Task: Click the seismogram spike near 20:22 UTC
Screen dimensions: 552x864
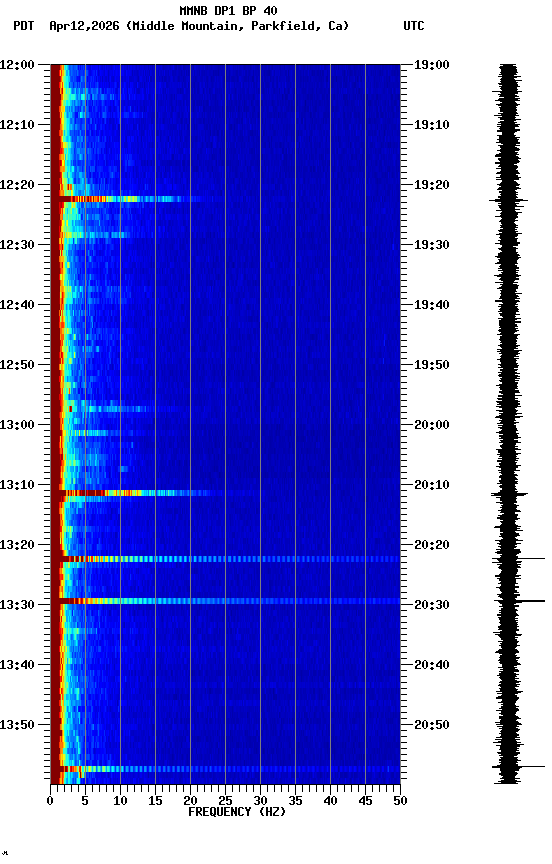Action: tap(518, 559)
